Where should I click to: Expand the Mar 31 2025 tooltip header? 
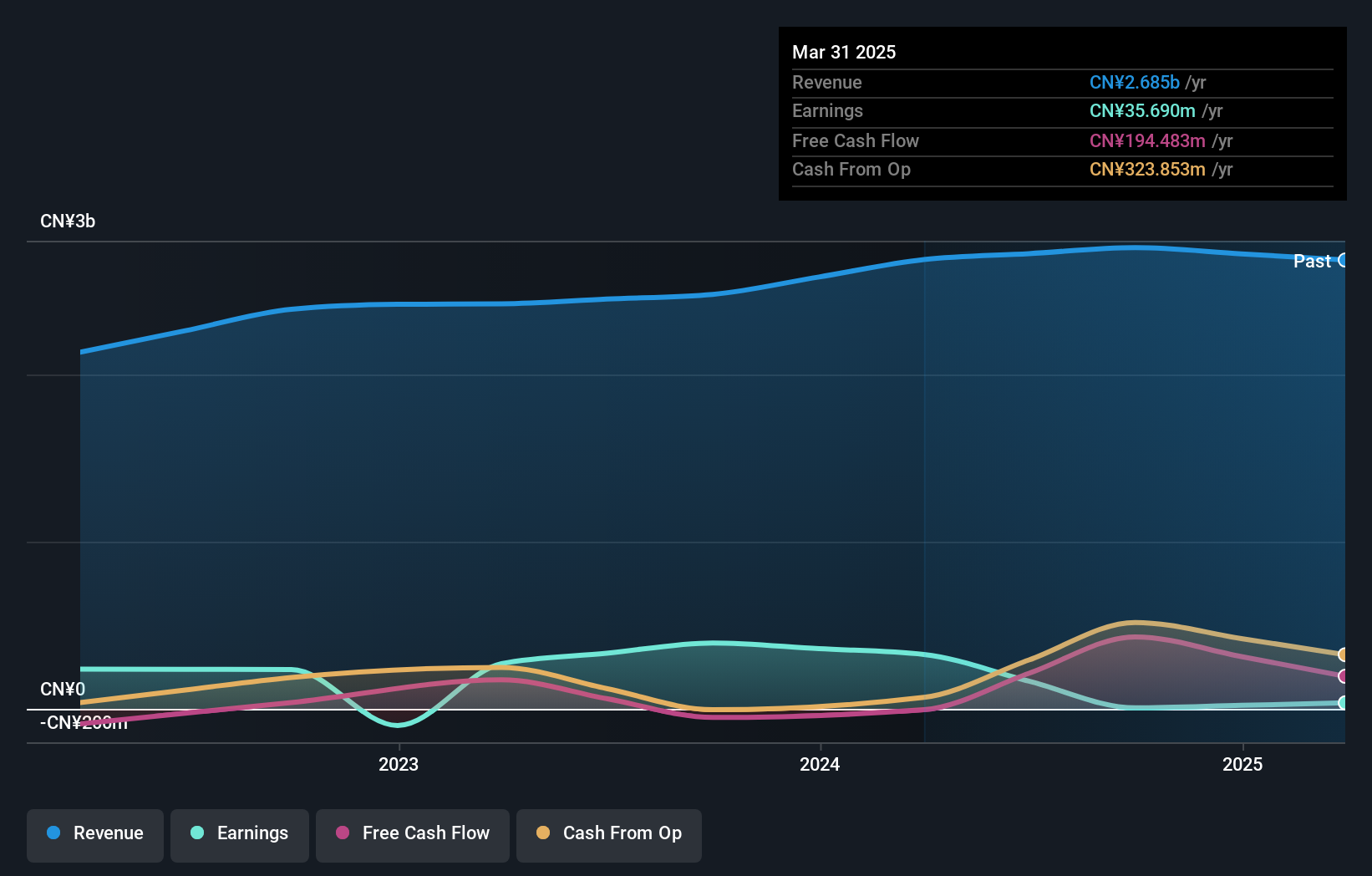click(x=844, y=52)
